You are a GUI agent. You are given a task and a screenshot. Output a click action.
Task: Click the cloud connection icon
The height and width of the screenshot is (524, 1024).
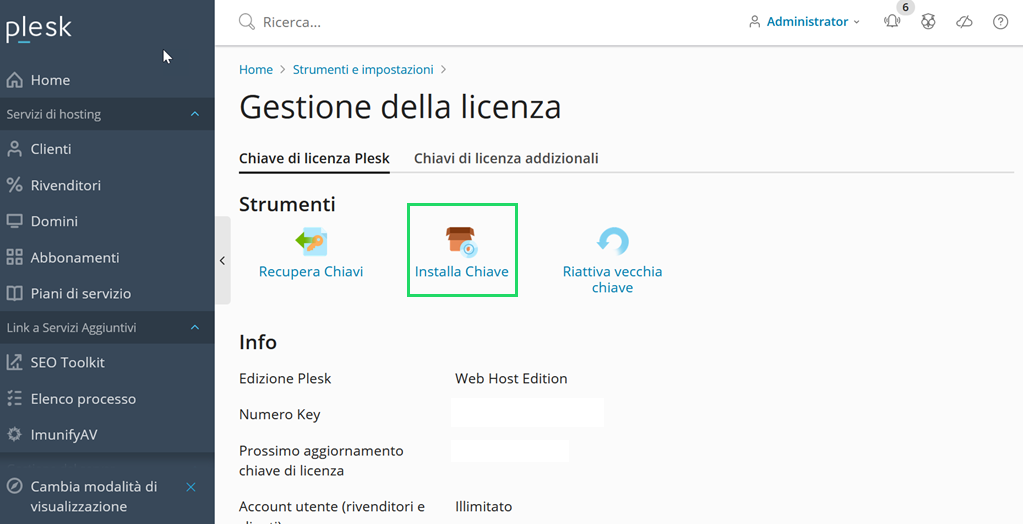[x=964, y=22]
